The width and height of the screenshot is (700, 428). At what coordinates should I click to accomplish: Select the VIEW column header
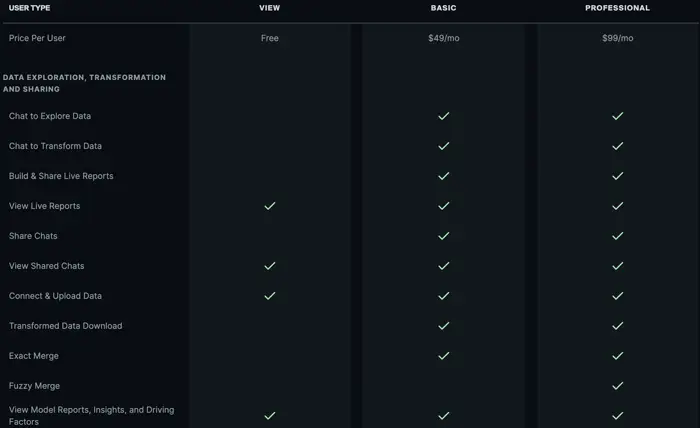pyautogui.click(x=269, y=8)
